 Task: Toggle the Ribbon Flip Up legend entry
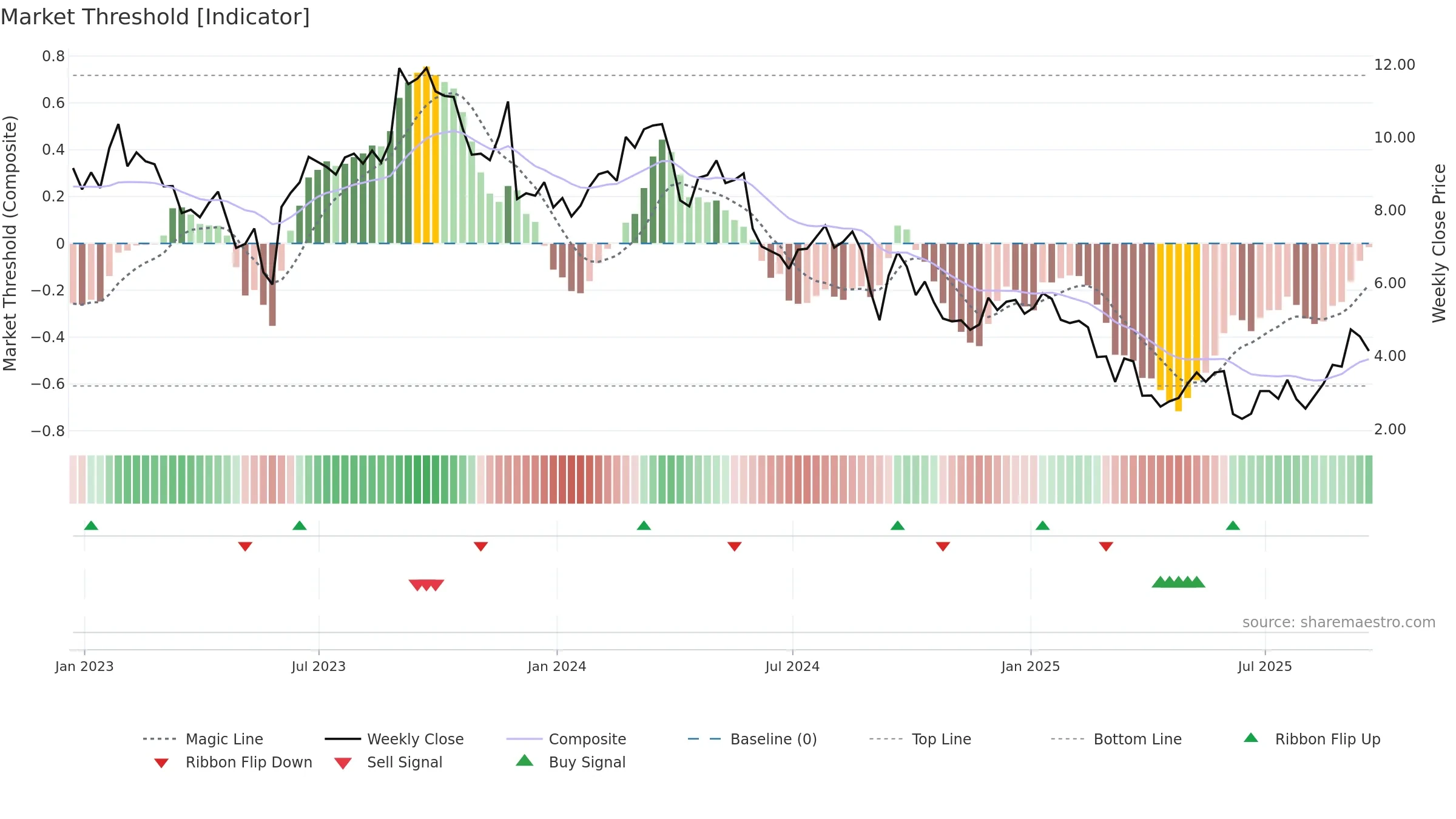point(1312,739)
